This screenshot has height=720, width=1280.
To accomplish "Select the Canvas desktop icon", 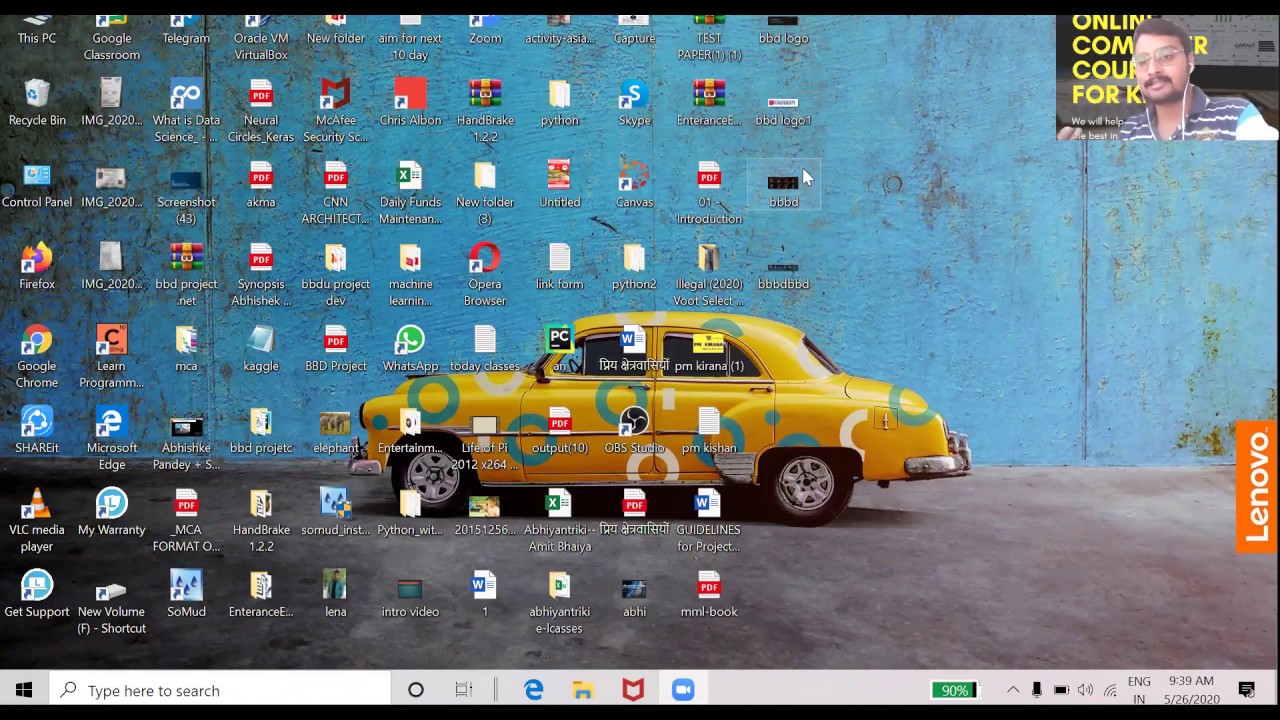I will [634, 185].
